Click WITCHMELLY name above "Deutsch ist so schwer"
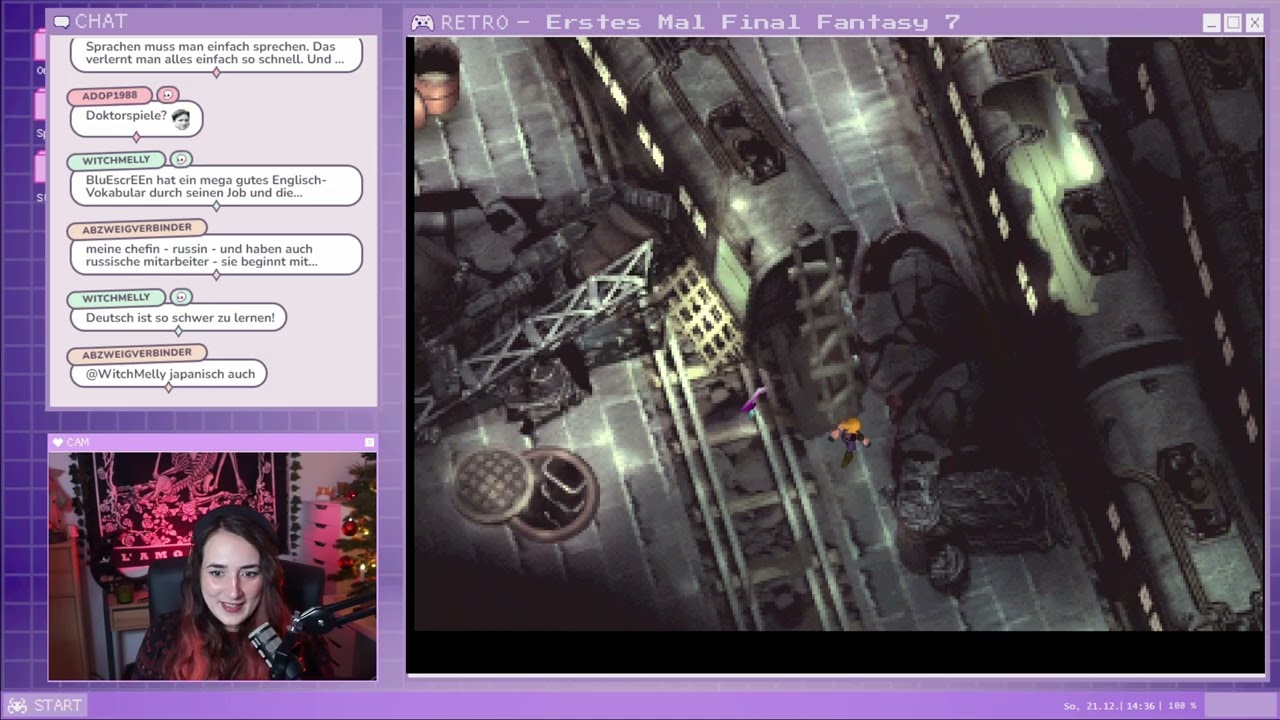Screen dimensions: 1280x720 click(x=116, y=298)
